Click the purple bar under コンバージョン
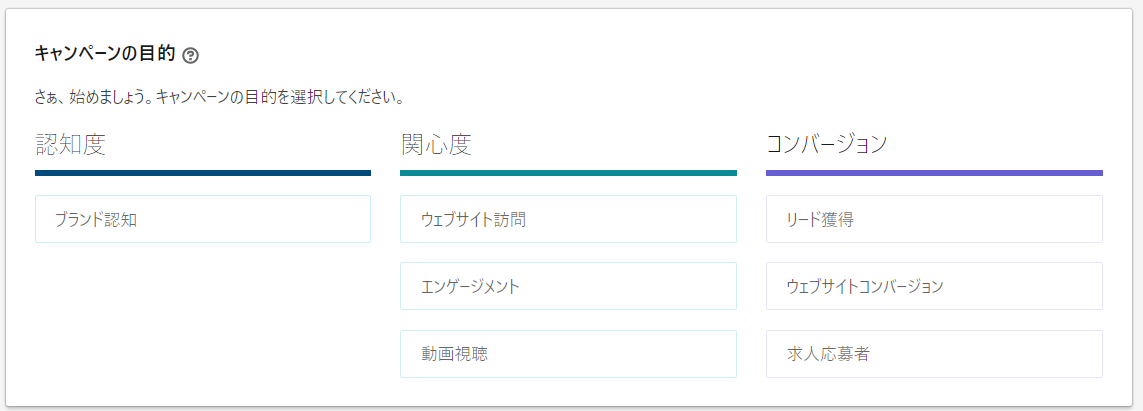This screenshot has height=411, width=1143. 934,173
